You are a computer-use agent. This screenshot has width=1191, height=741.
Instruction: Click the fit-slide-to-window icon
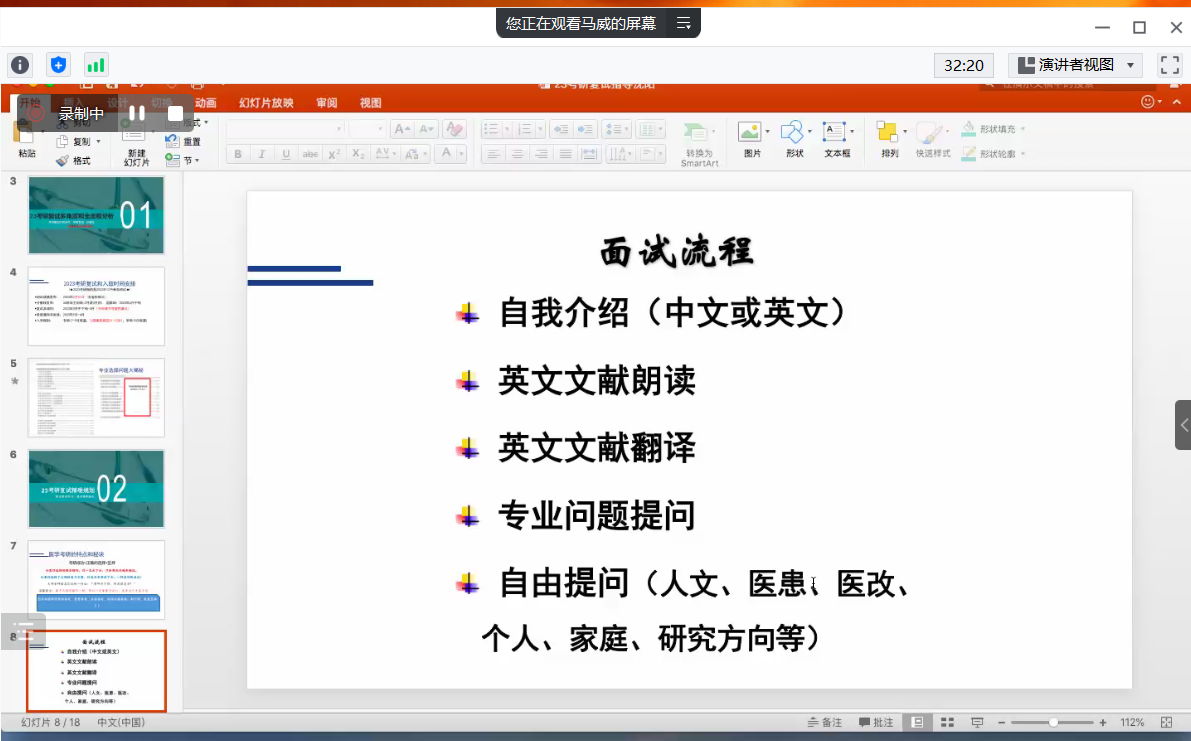click(x=1166, y=722)
